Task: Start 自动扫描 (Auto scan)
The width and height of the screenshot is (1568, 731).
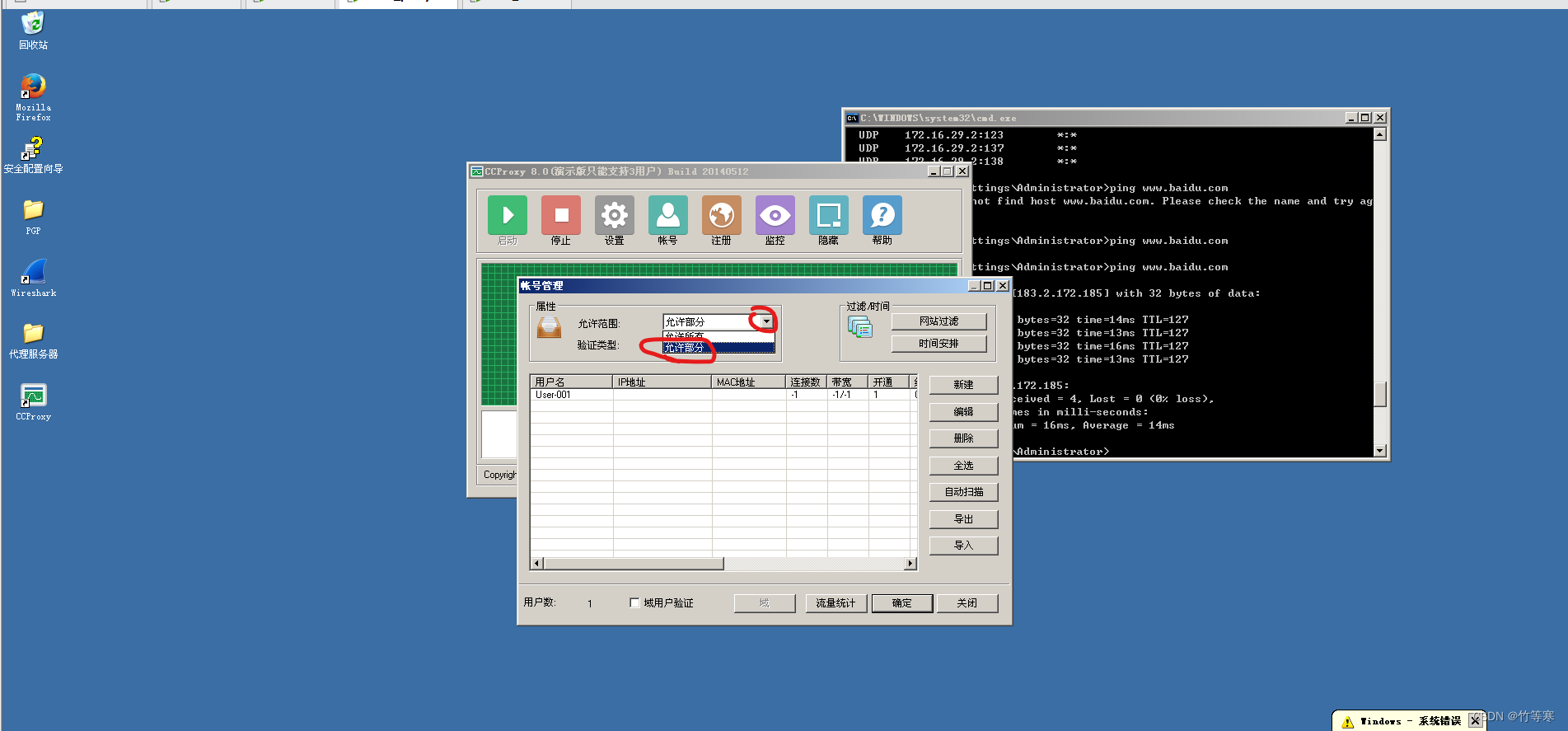Action: pos(964,492)
